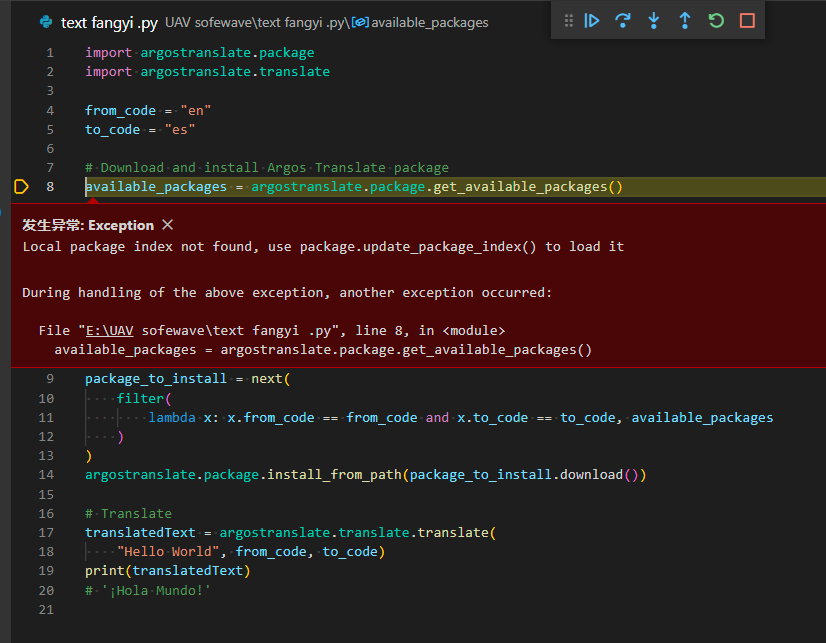Click 'During handling of the above exception' text
Viewport: 826px width, 643px height.
[287, 293]
